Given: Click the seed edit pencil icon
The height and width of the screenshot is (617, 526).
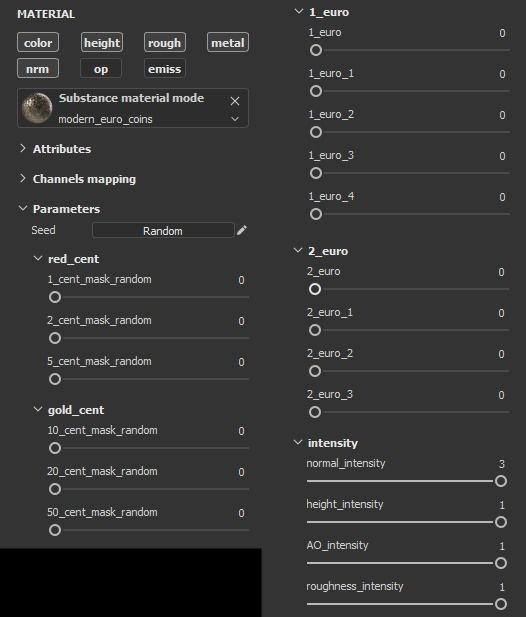Looking at the screenshot, I should coord(242,230).
